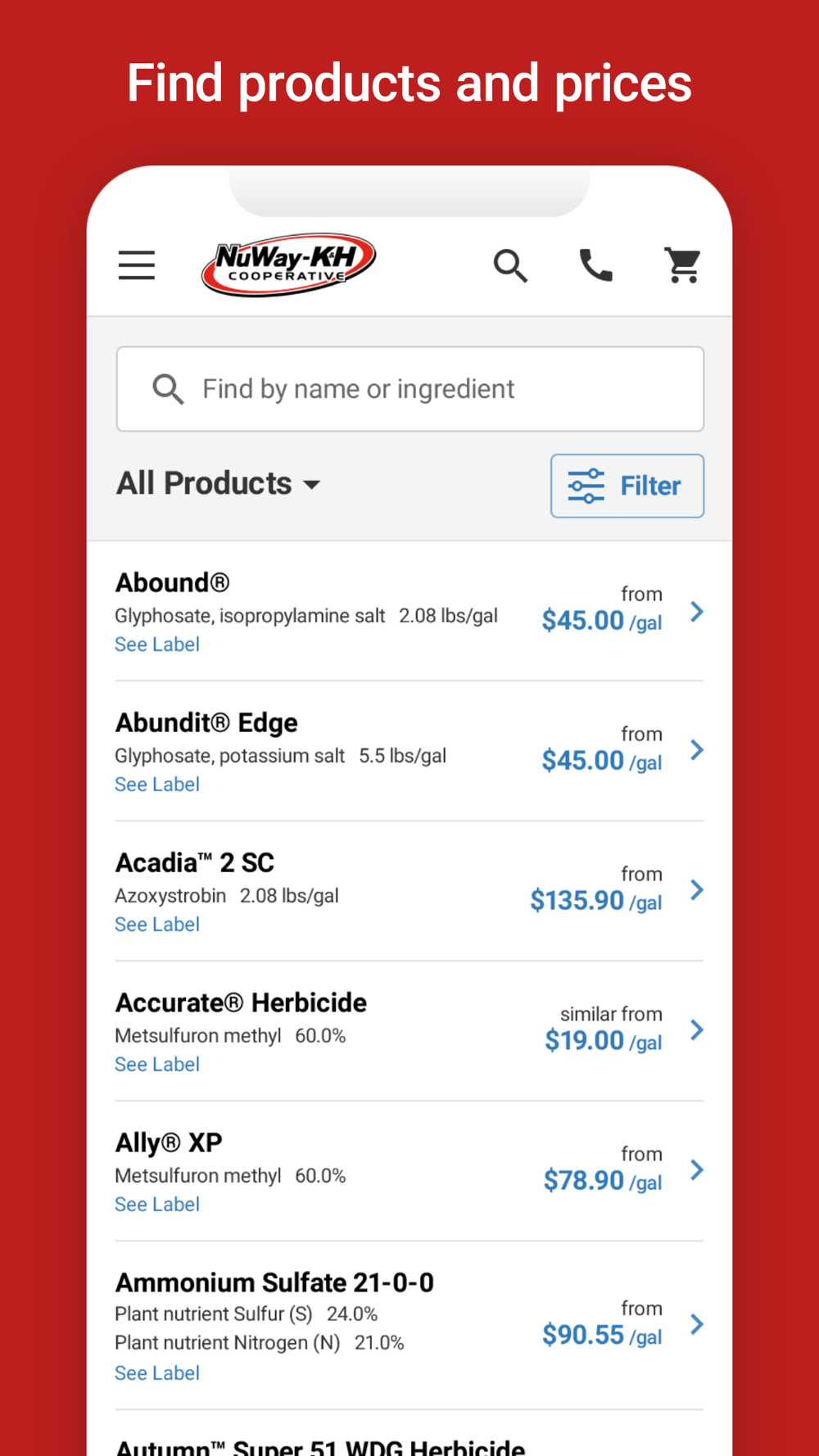819x1456 pixels.
Task: Click the Accurate® Herbicide row chevron
Action: pyautogui.click(x=697, y=1030)
